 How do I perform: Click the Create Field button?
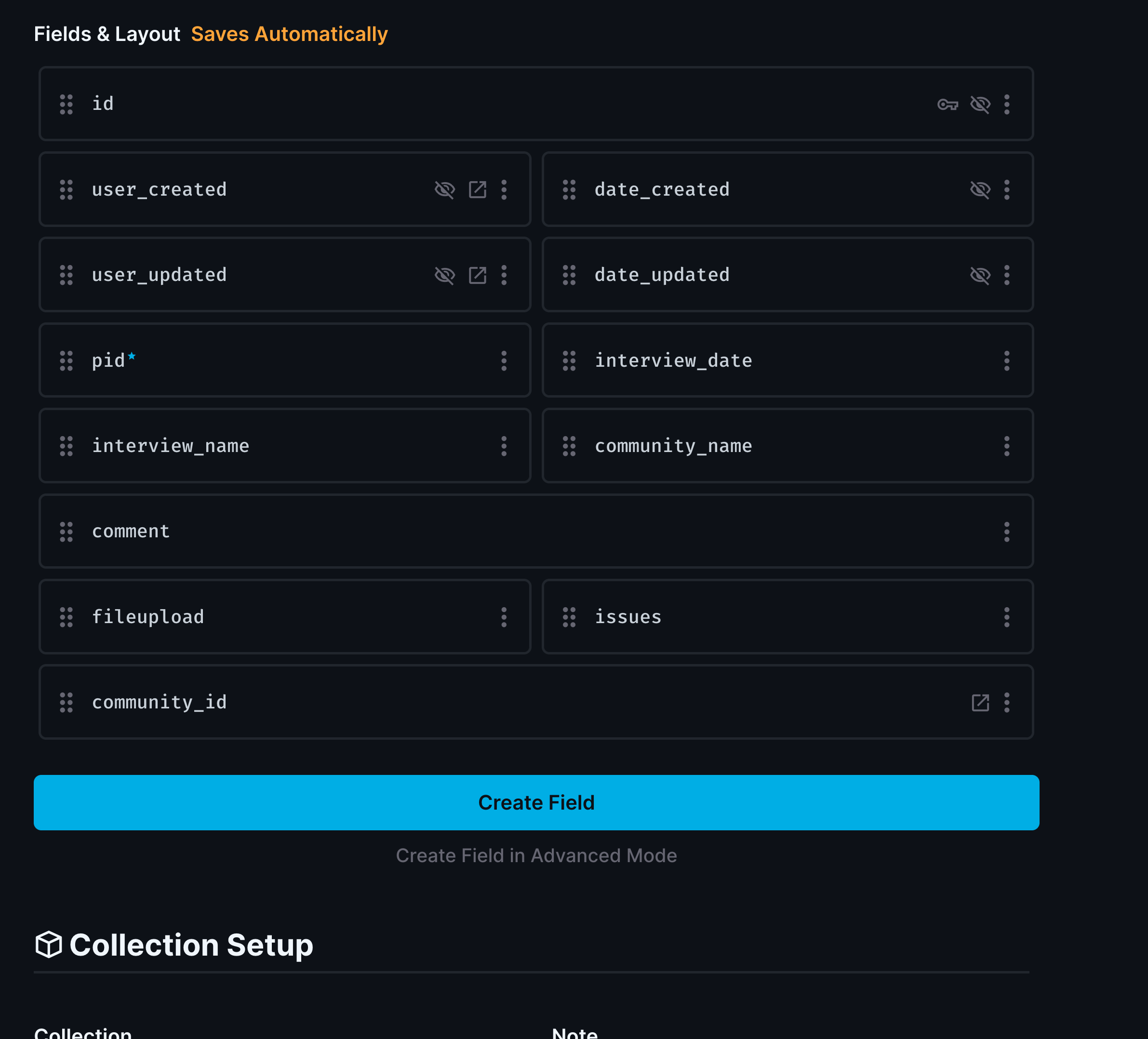(x=536, y=802)
